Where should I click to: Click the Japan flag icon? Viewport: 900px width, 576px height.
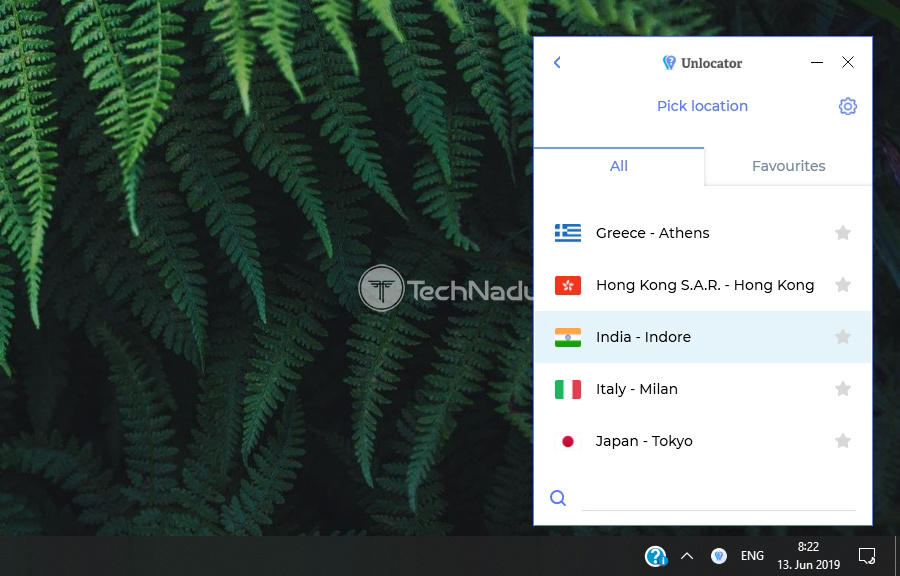(x=568, y=441)
